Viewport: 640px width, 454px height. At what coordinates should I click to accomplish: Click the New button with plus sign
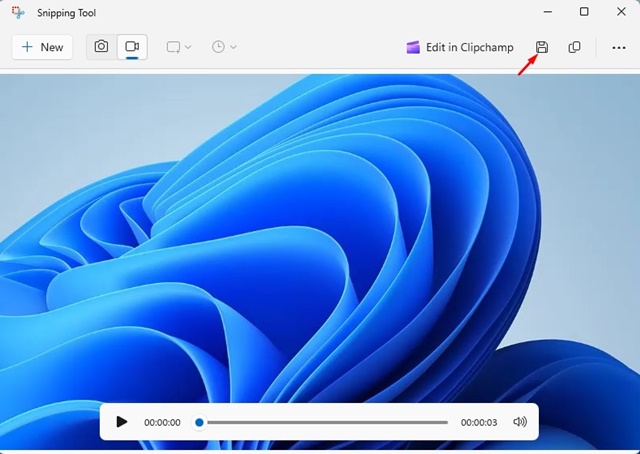click(x=42, y=47)
